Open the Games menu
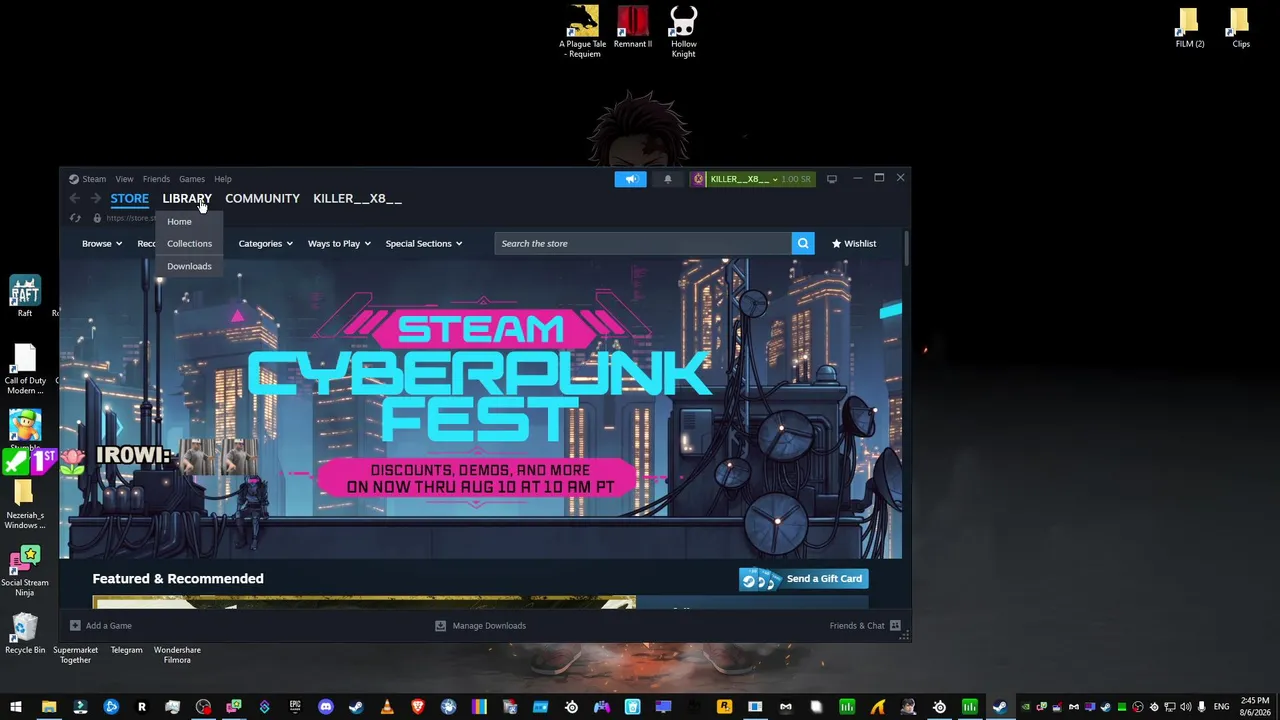Screen dimensions: 1280x720 pyautogui.click(x=192, y=179)
